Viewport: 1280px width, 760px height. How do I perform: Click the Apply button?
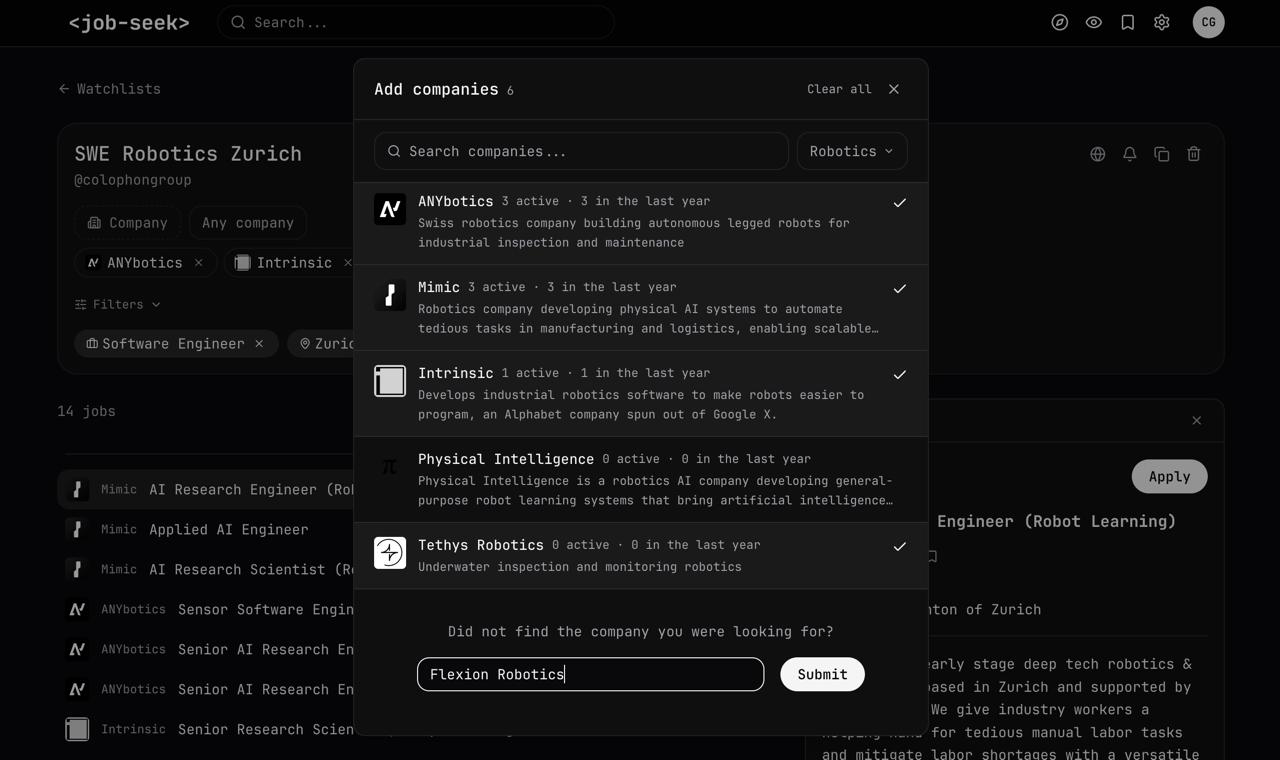pos(1170,476)
